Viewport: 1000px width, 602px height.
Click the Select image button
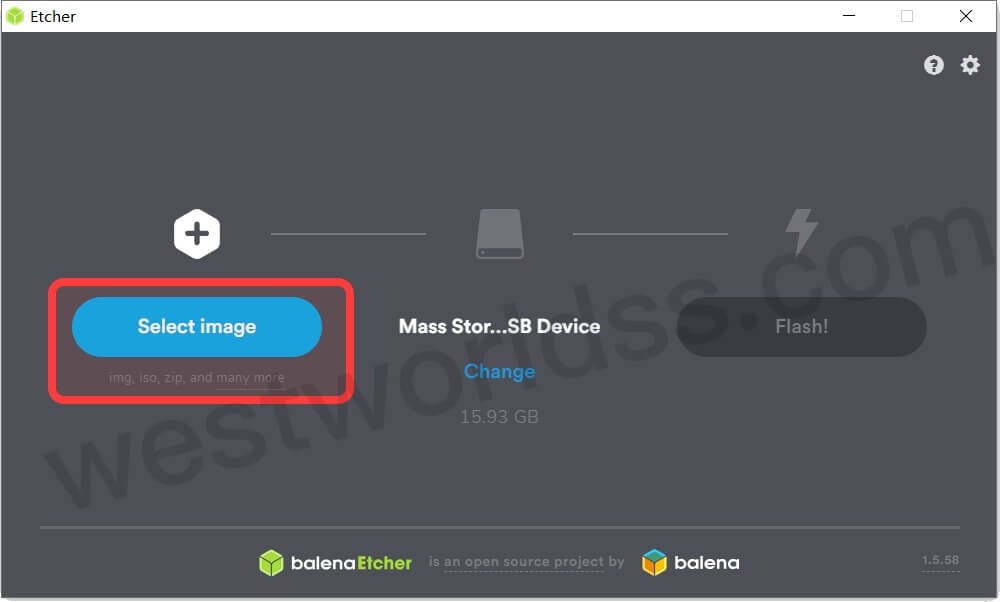point(197,327)
